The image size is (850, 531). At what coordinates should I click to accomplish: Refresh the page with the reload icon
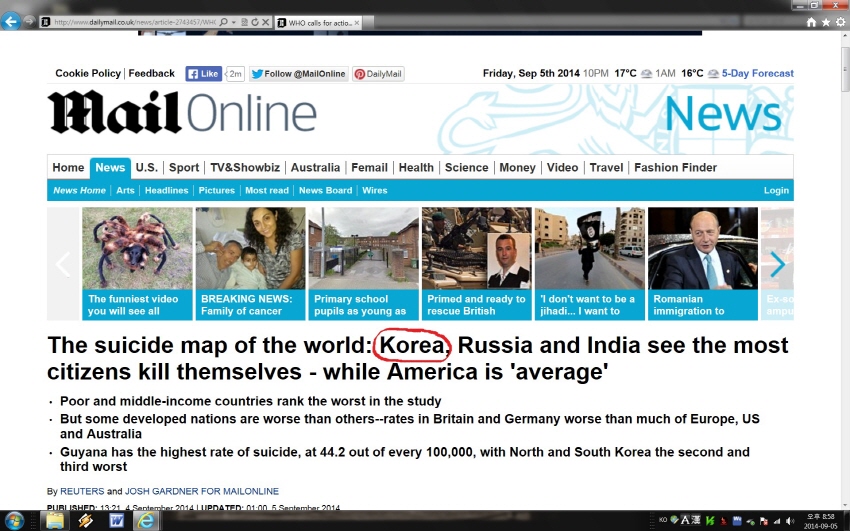tap(255, 22)
